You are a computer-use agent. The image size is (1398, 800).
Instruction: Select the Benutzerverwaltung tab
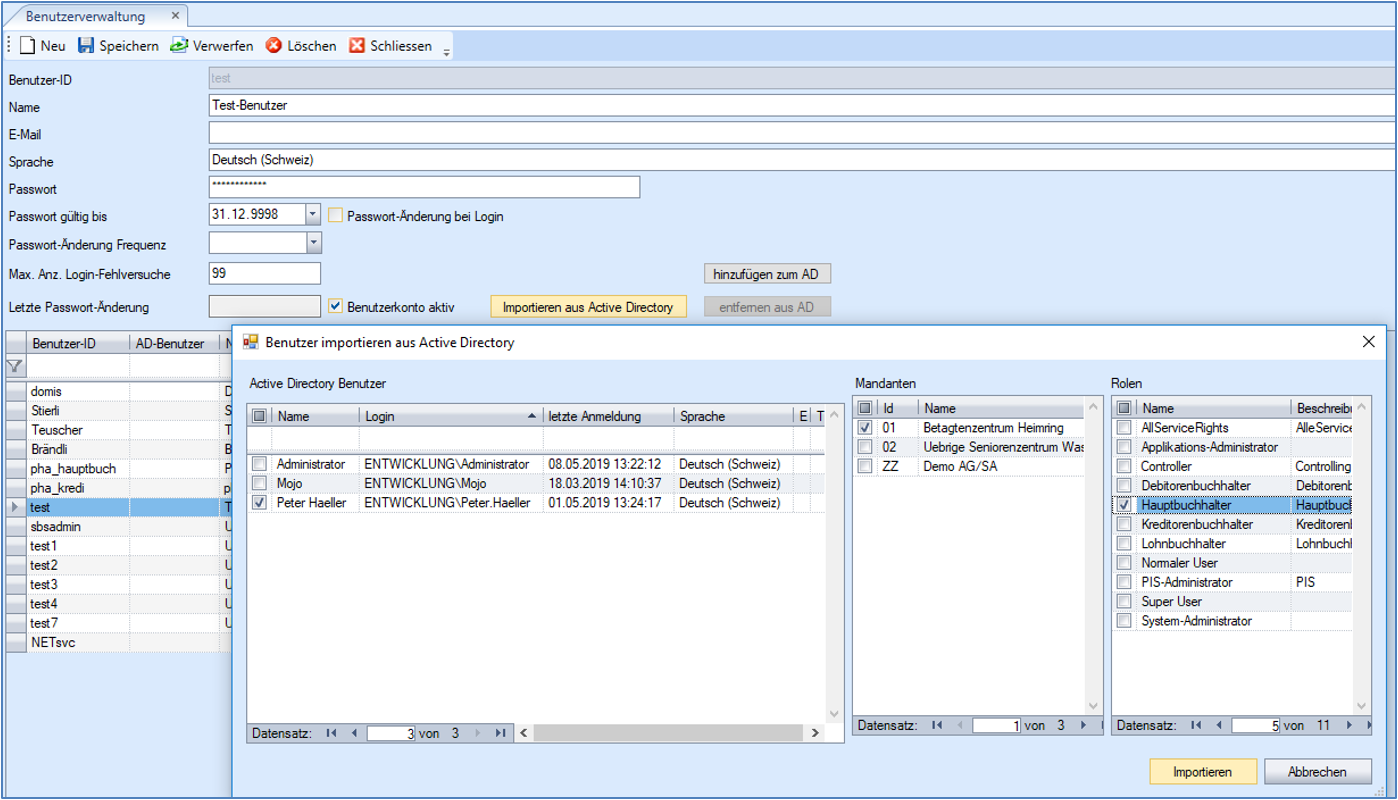click(x=85, y=17)
